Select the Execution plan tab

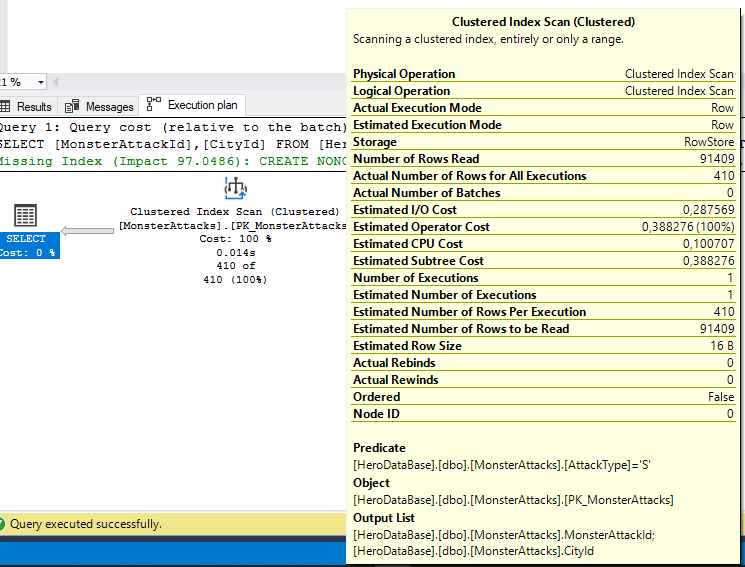(192, 105)
